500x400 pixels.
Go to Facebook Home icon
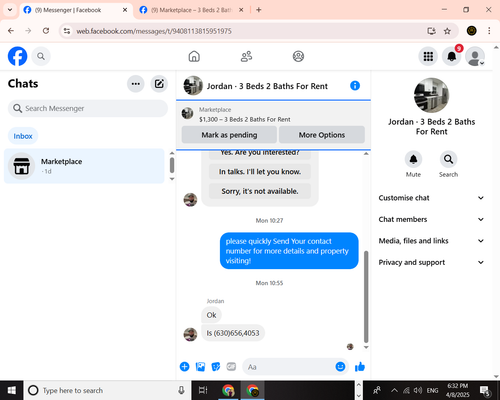(194, 56)
